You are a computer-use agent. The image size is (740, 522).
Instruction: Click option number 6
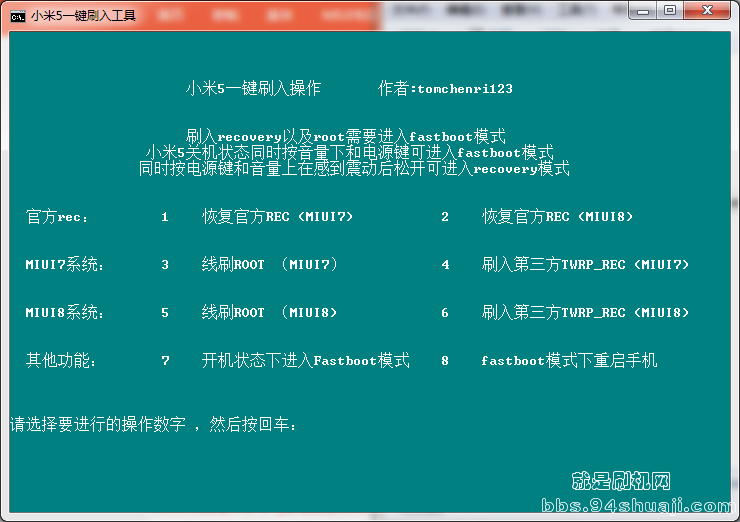click(445, 312)
